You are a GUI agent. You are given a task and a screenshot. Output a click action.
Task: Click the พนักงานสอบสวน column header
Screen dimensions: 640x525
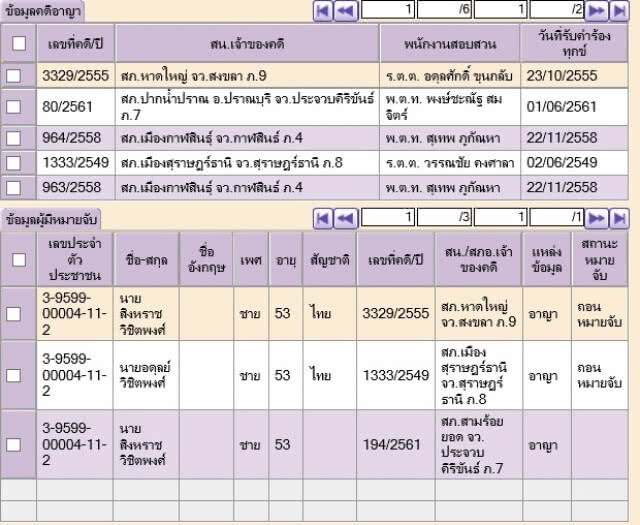[x=450, y=43]
